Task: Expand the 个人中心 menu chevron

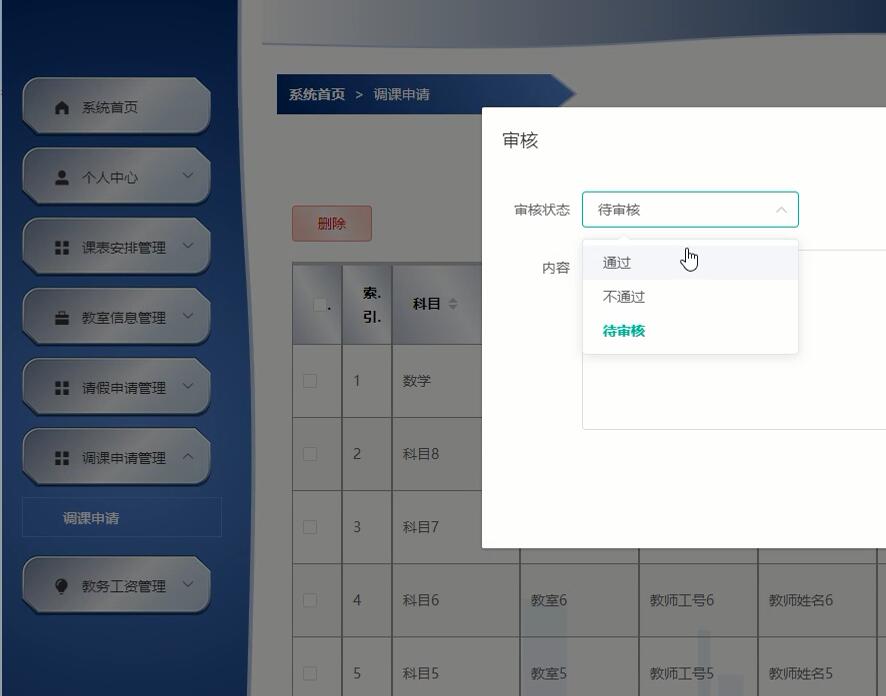Action: pos(188,175)
